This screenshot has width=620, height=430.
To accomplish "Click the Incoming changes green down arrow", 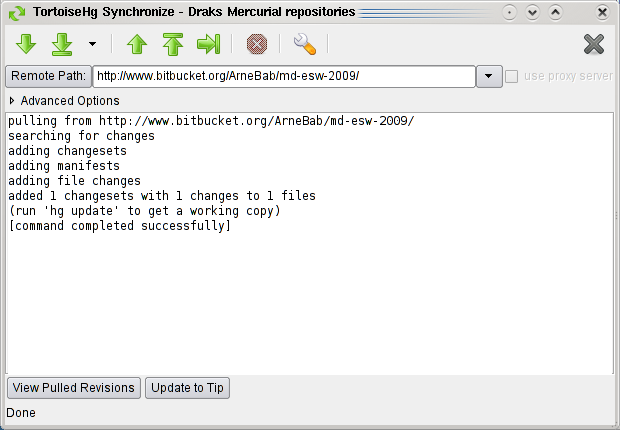I will 26,44.
